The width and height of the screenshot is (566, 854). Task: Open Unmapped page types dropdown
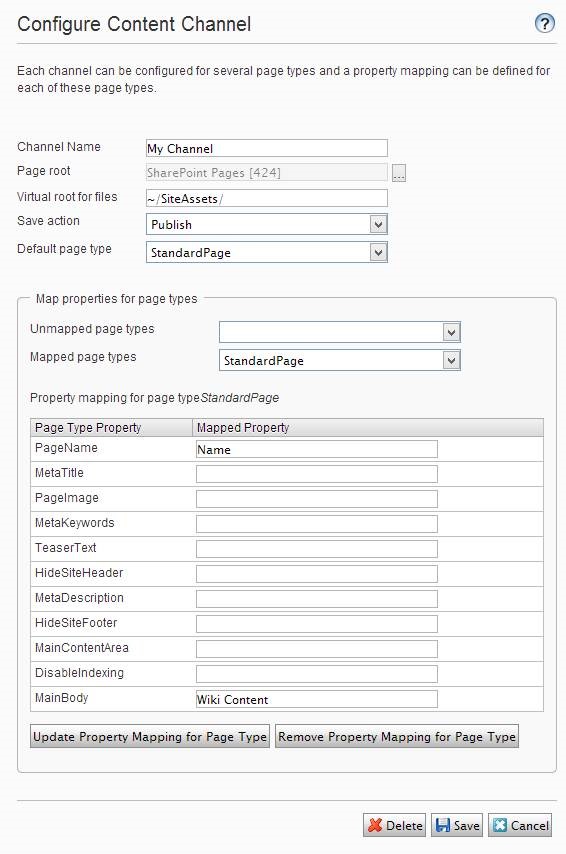point(340,332)
